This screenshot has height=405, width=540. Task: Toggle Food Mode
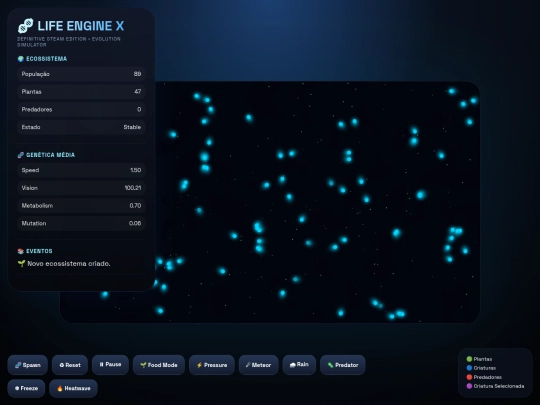coord(159,365)
